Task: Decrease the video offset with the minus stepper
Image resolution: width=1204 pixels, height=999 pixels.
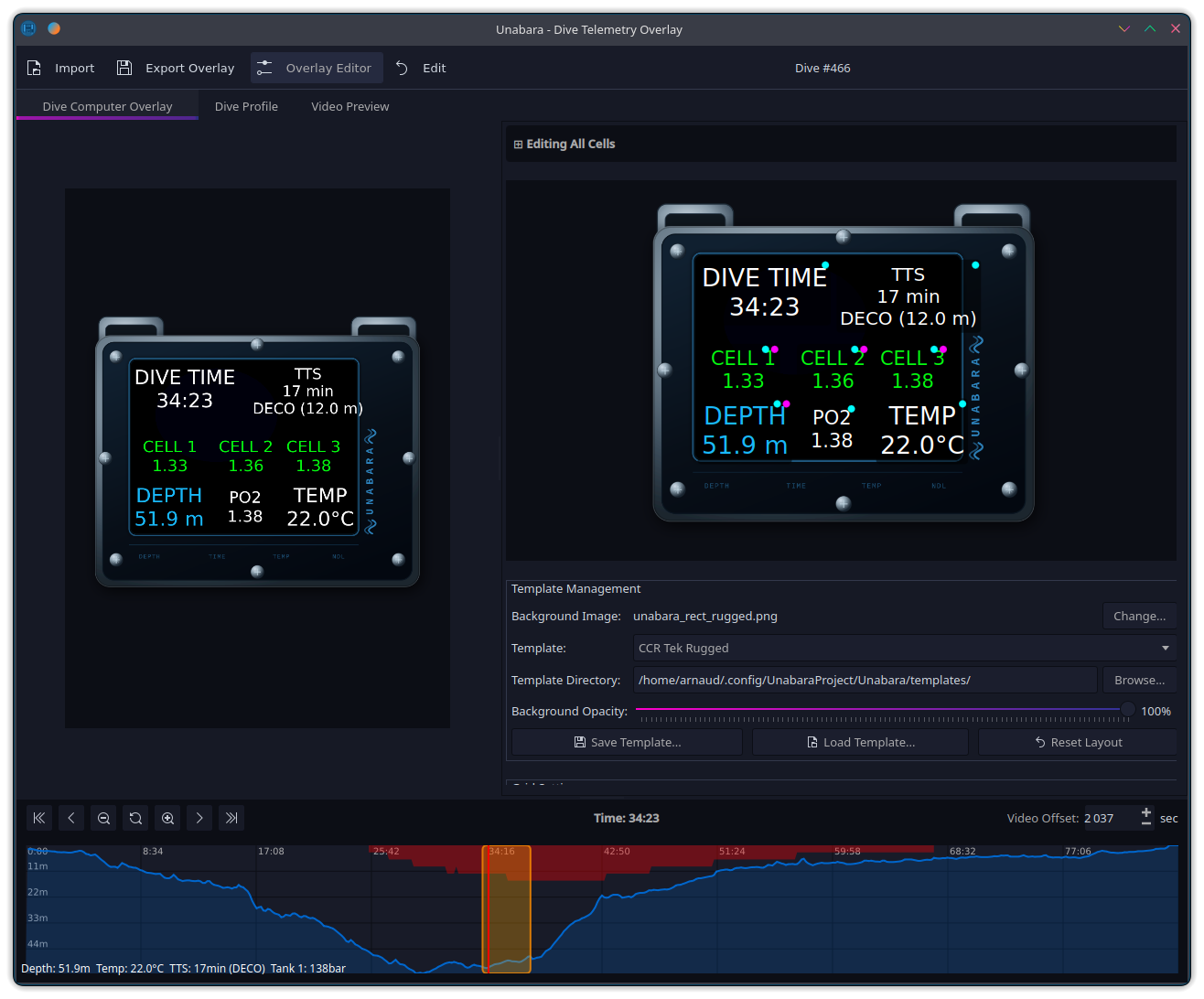Action: pos(1146,823)
